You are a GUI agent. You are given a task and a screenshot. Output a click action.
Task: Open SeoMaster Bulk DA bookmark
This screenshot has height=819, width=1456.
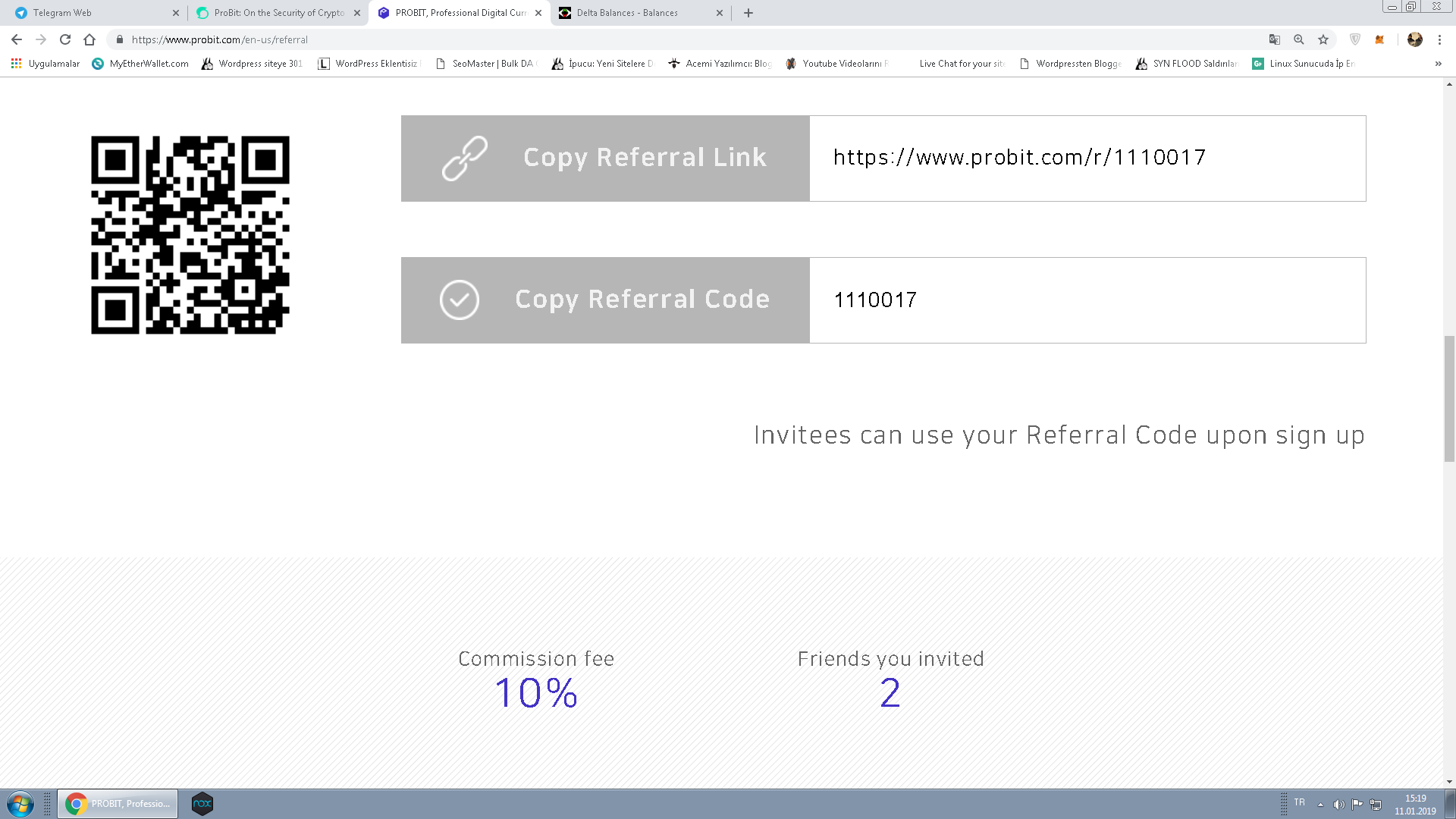pyautogui.click(x=487, y=64)
